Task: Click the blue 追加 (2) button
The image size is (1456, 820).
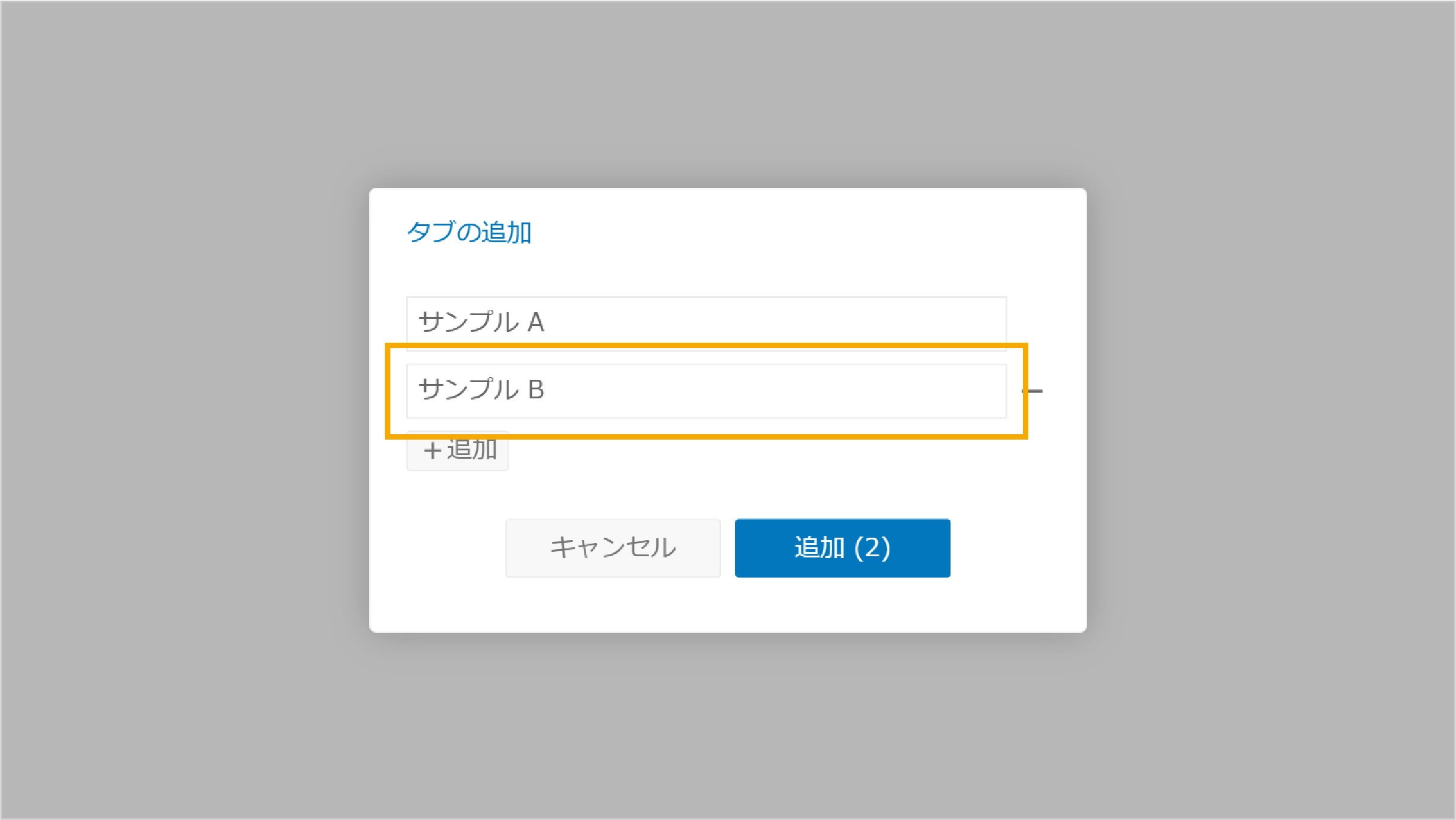Action: [842, 548]
